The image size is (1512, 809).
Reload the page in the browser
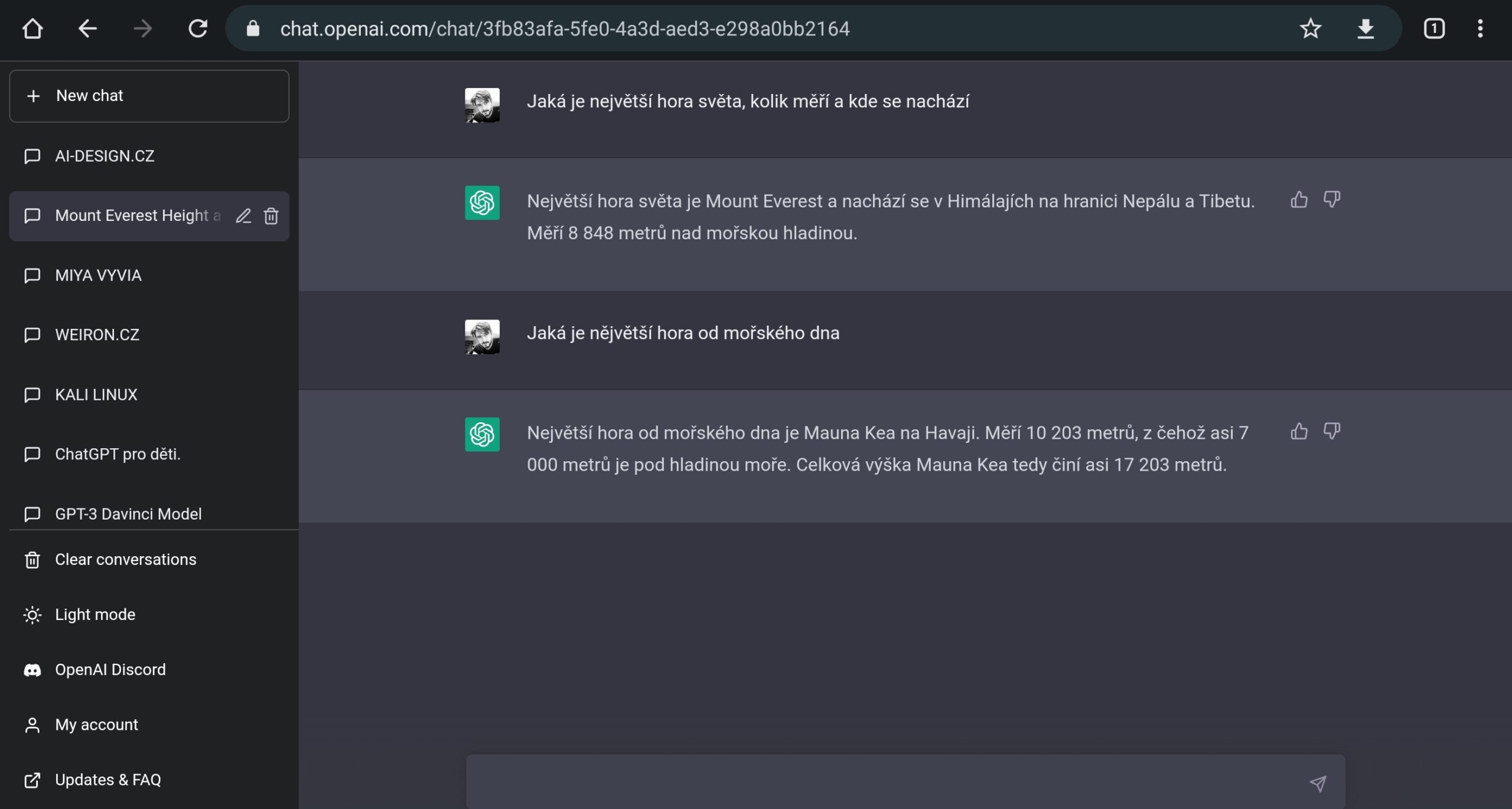[198, 28]
